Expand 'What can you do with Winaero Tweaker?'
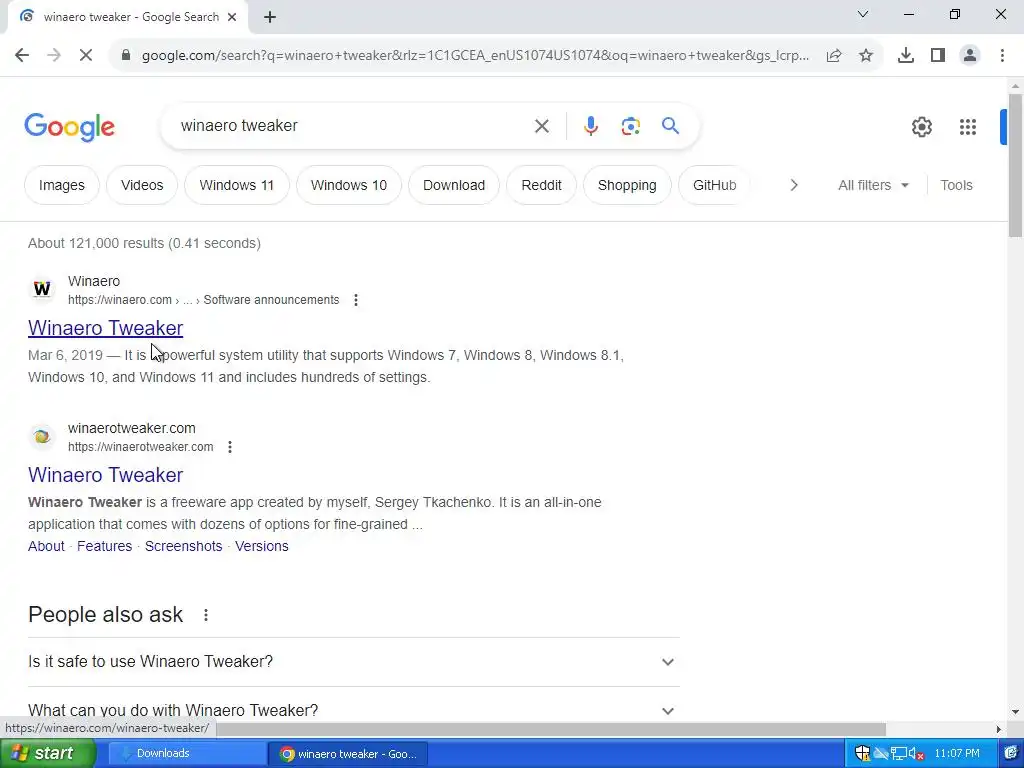 click(x=353, y=710)
